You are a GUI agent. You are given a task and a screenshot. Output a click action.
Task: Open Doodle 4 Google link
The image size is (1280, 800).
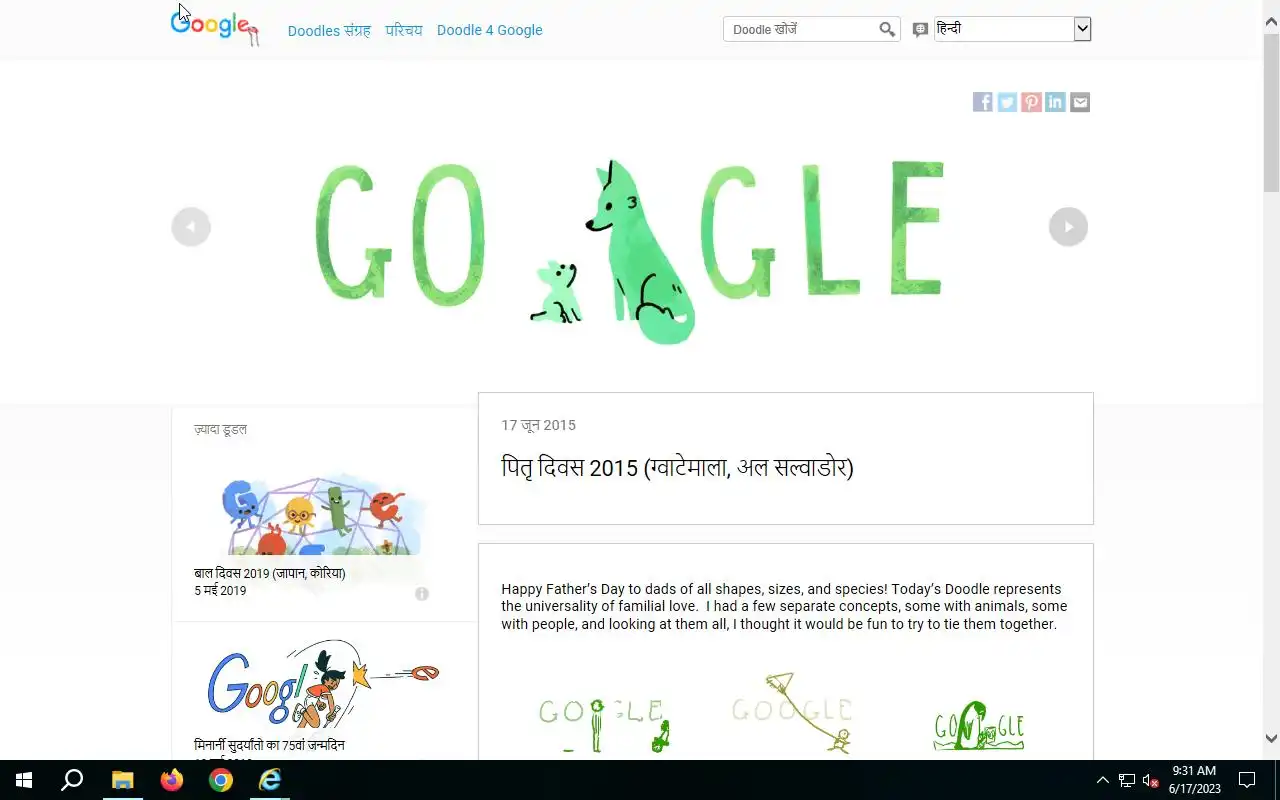coord(490,30)
